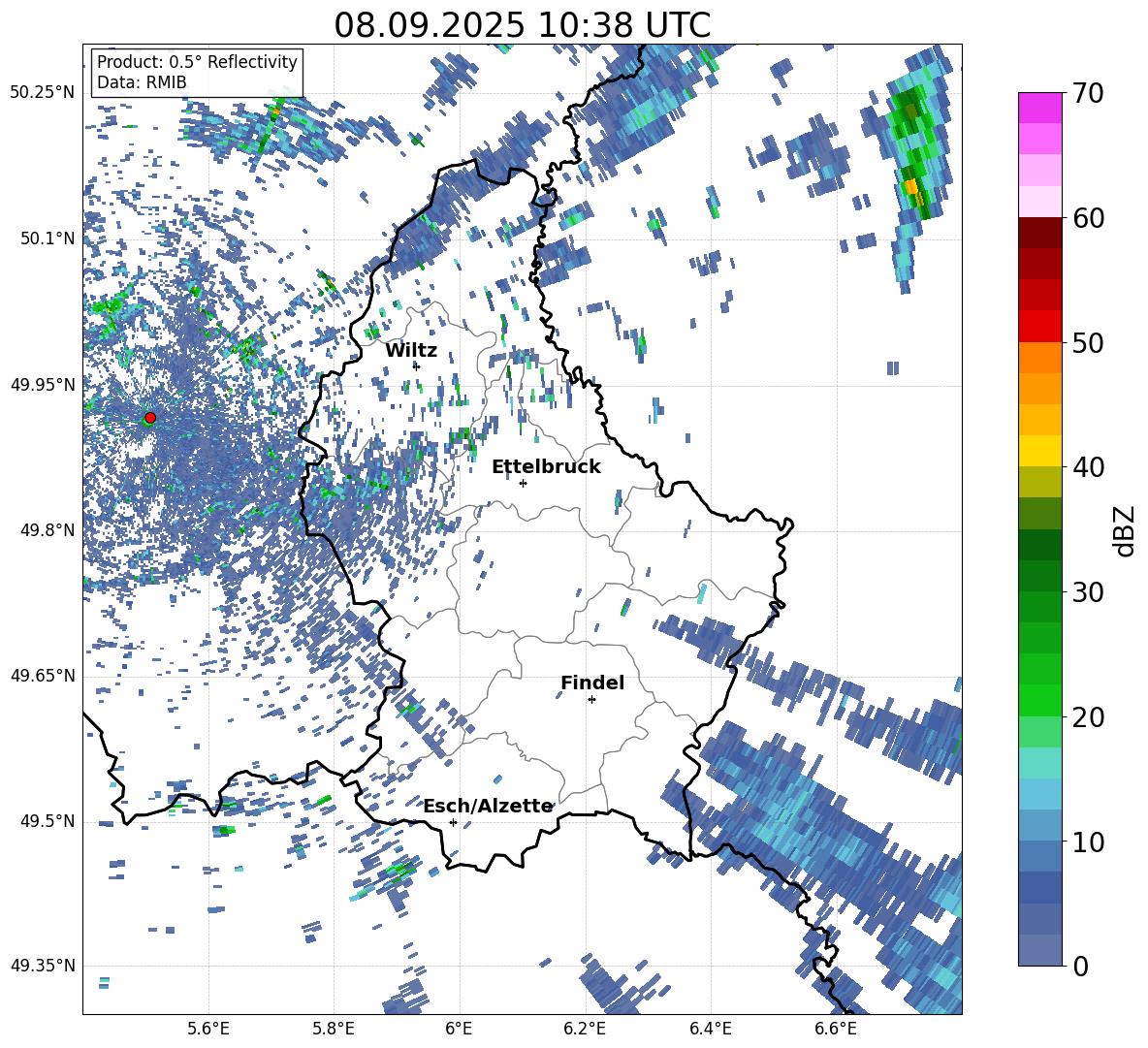Click the title 08.09.2025 10:38 UTC
The image size is (1148, 1048).
pyautogui.click(x=522, y=25)
